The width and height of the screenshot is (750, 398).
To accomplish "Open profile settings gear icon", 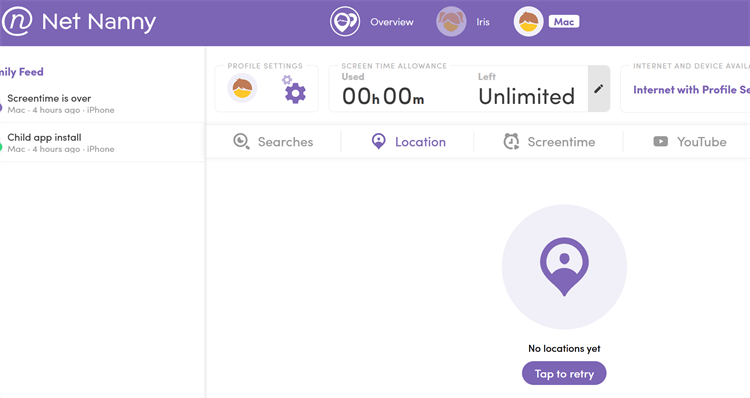I will coord(294,89).
